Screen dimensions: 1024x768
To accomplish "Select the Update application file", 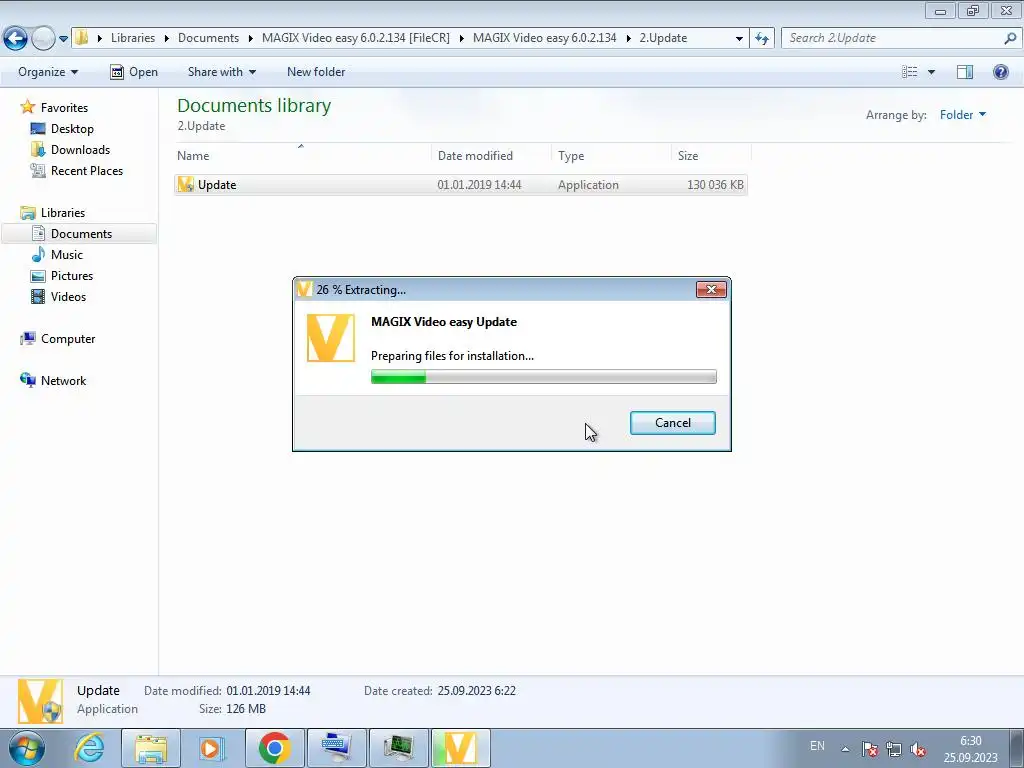I will (x=460, y=185).
